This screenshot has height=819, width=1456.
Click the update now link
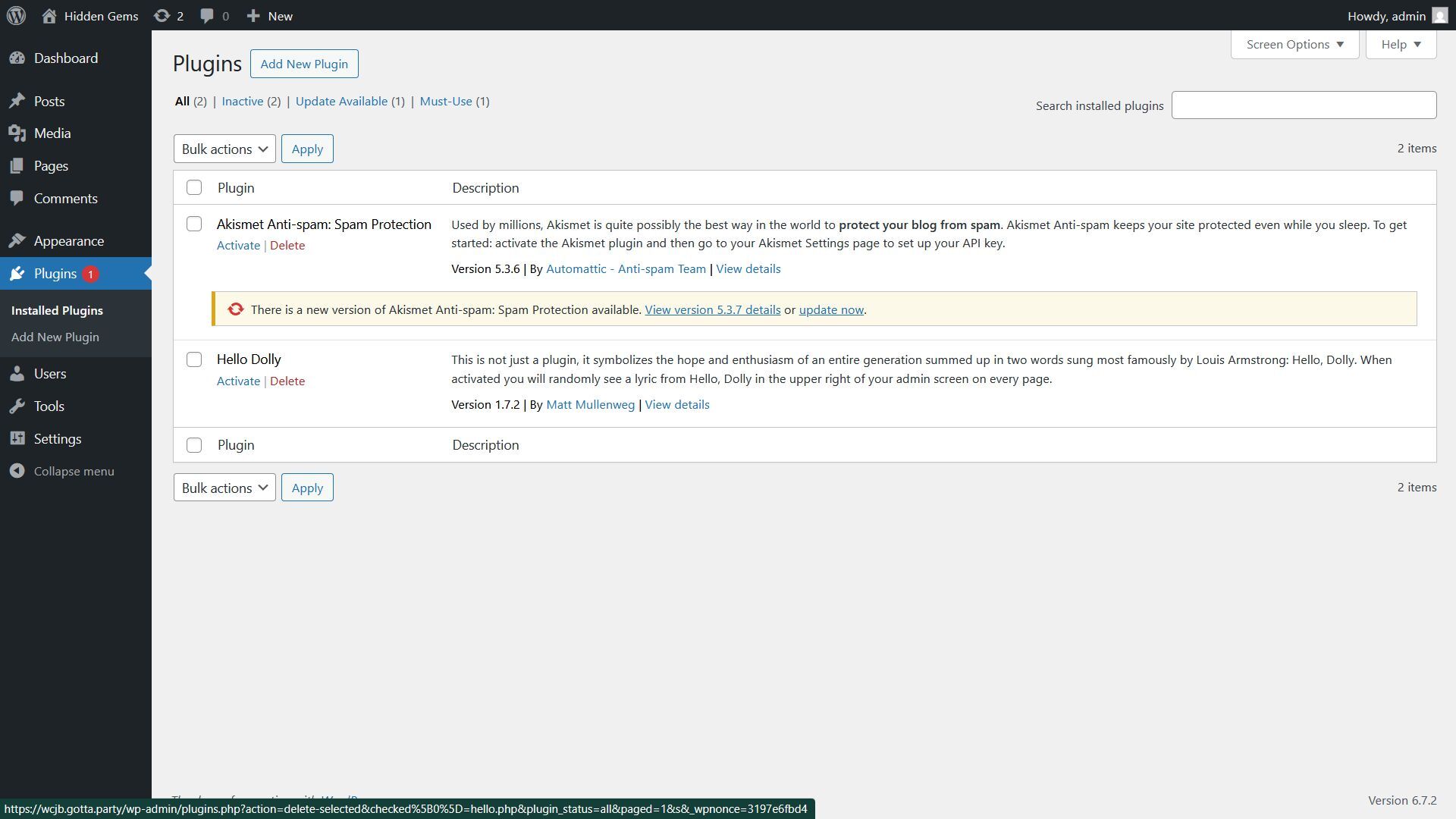(x=831, y=309)
